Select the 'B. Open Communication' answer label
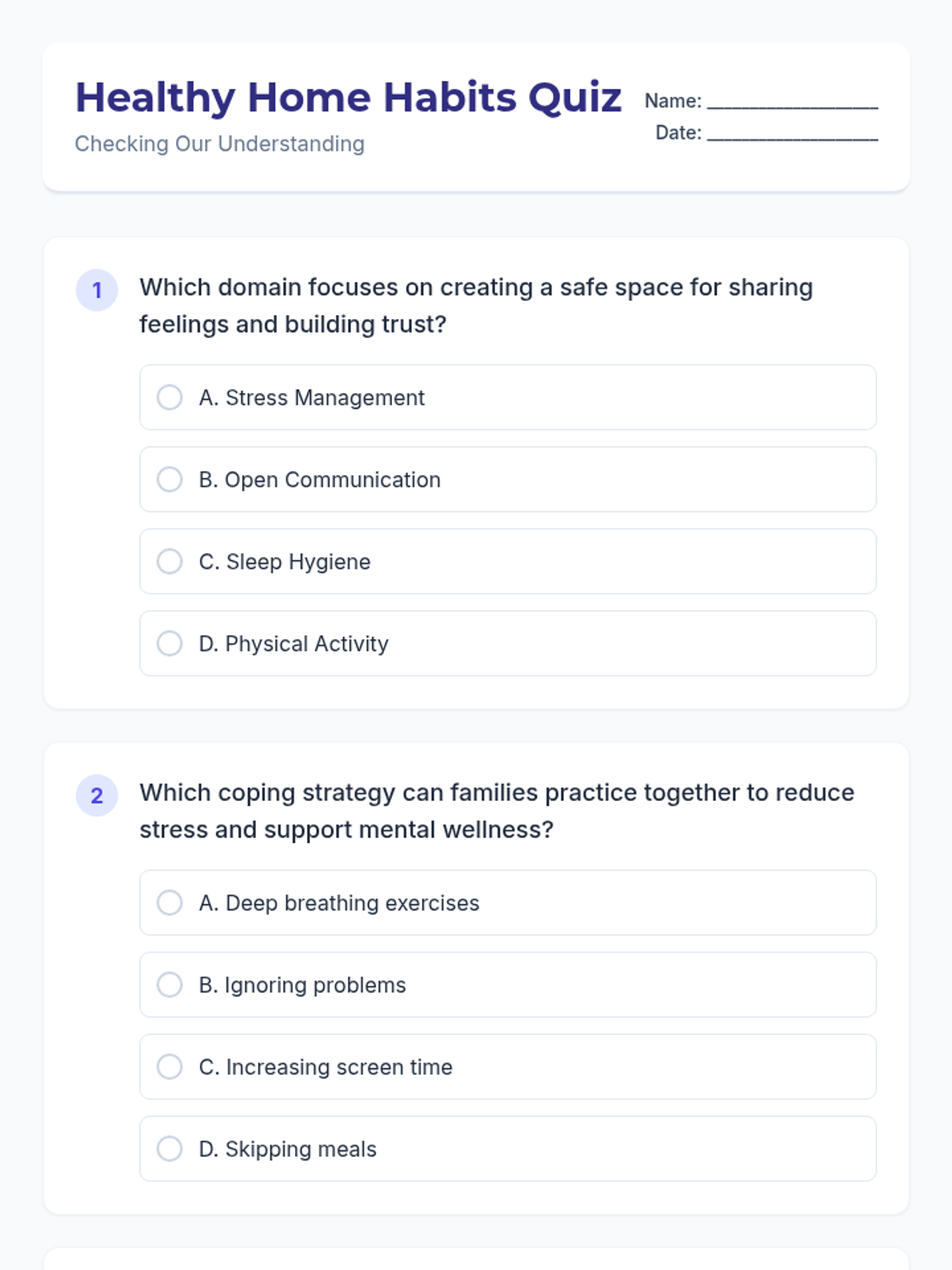Viewport: 952px width, 1270px height. 320,479
